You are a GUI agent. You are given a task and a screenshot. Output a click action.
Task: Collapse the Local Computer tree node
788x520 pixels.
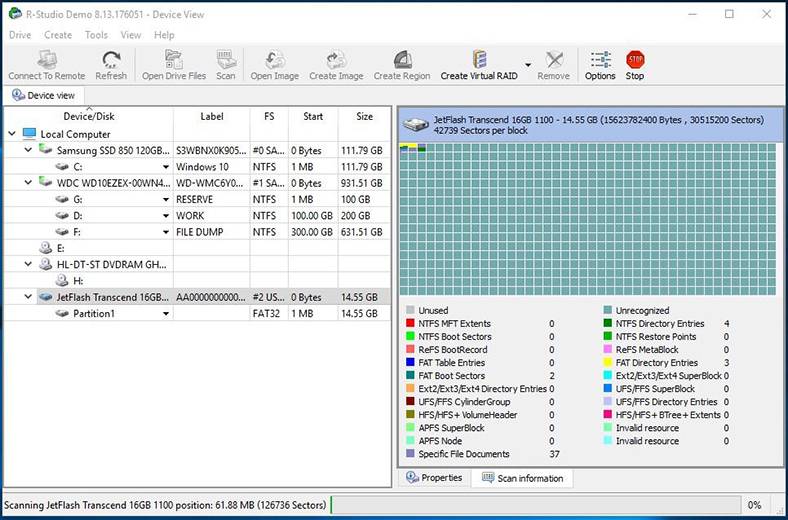coord(12,134)
